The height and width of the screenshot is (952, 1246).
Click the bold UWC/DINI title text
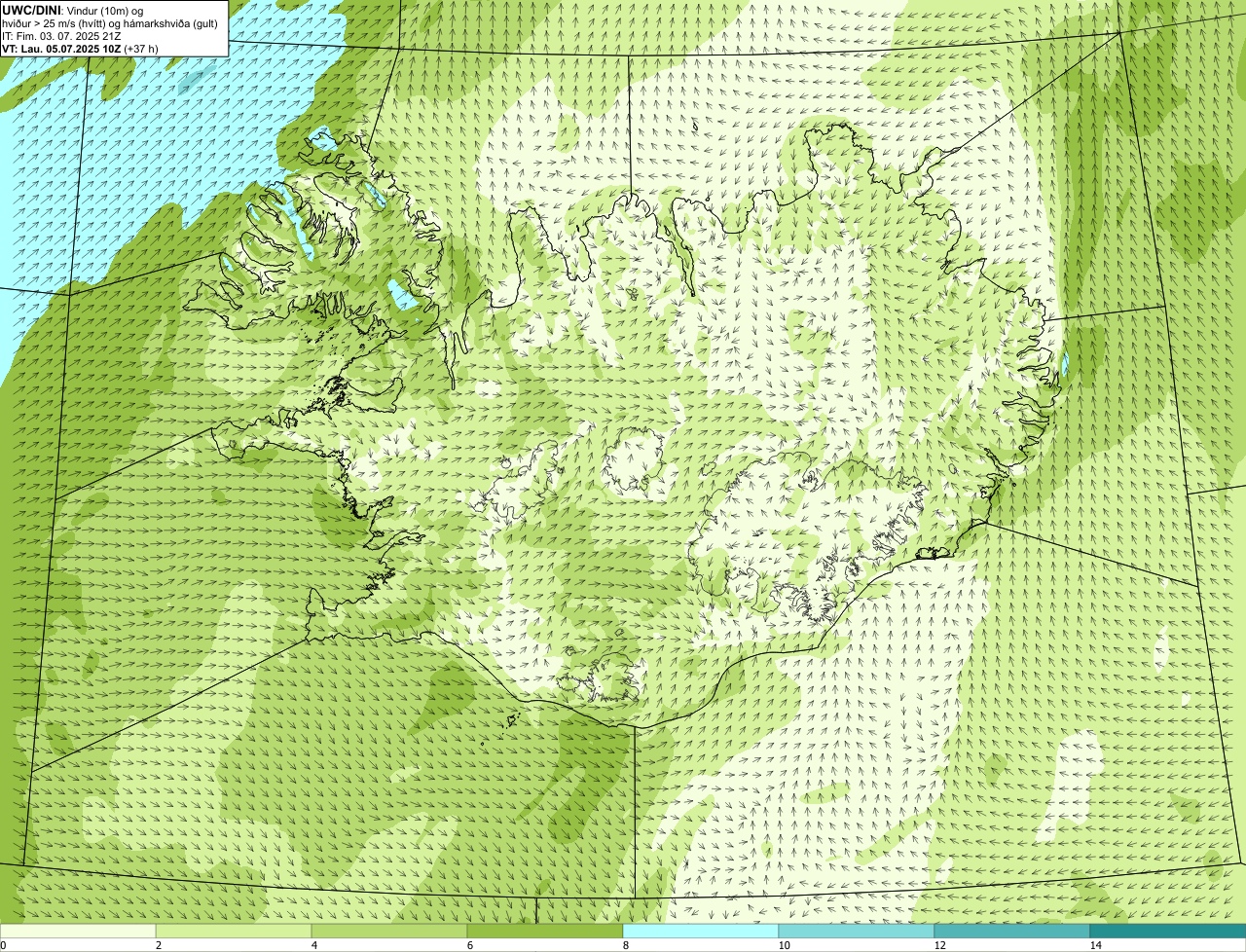click(32, 11)
